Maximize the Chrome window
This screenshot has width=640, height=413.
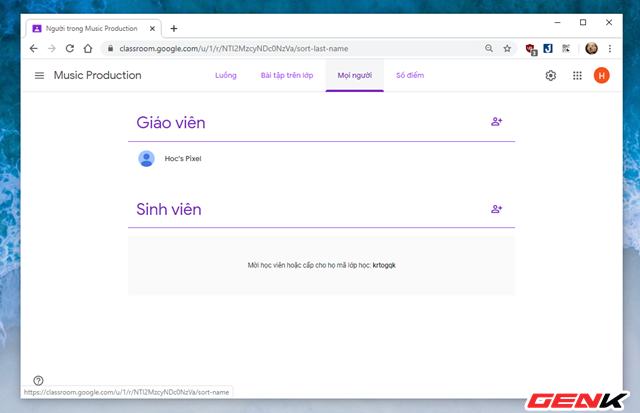point(583,22)
